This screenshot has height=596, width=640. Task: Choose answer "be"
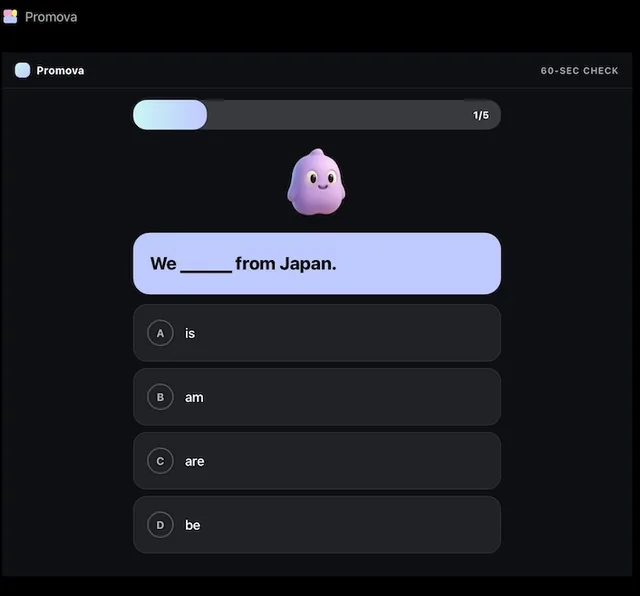tap(317, 525)
